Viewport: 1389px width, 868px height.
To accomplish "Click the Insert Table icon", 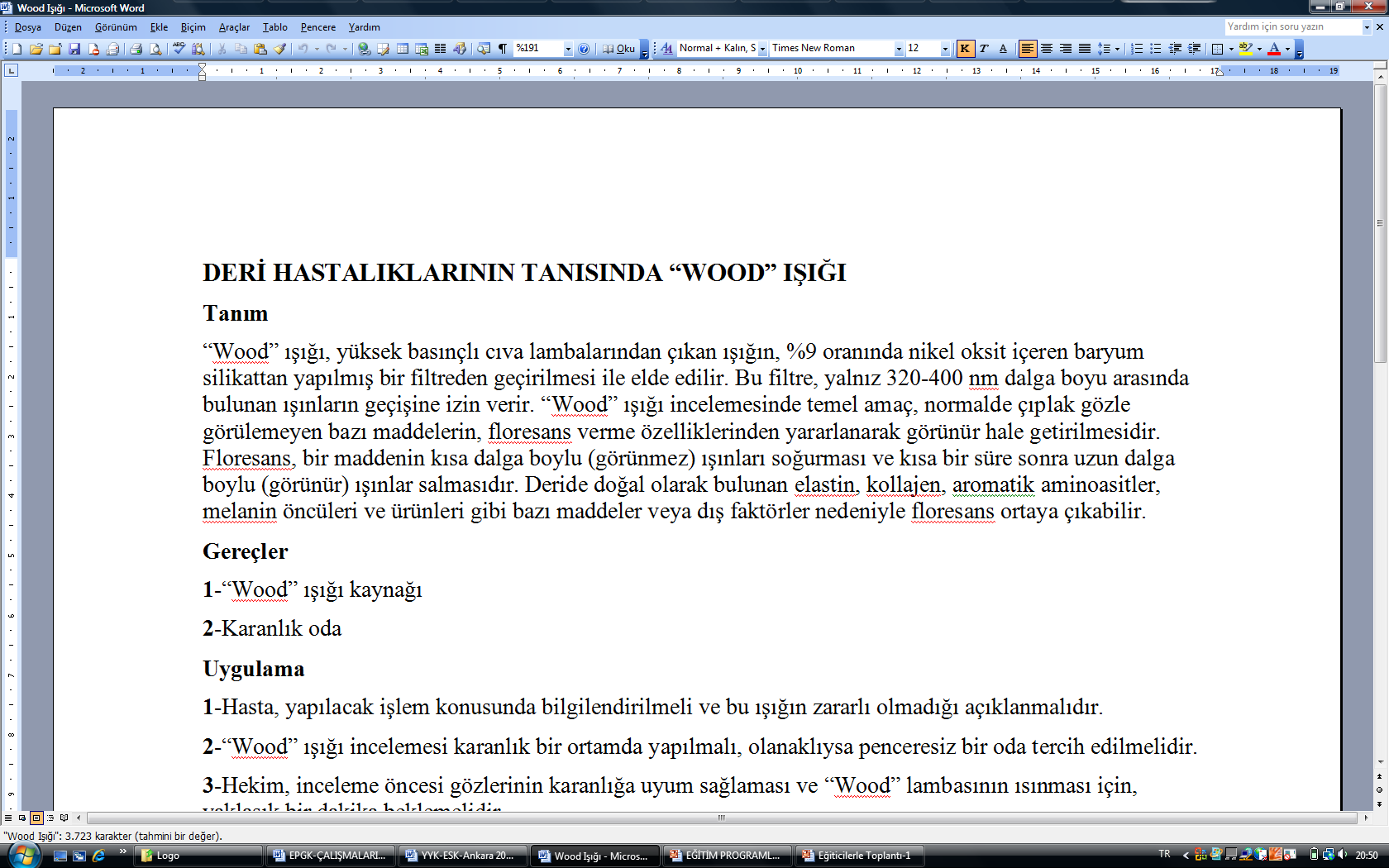I will [403, 49].
